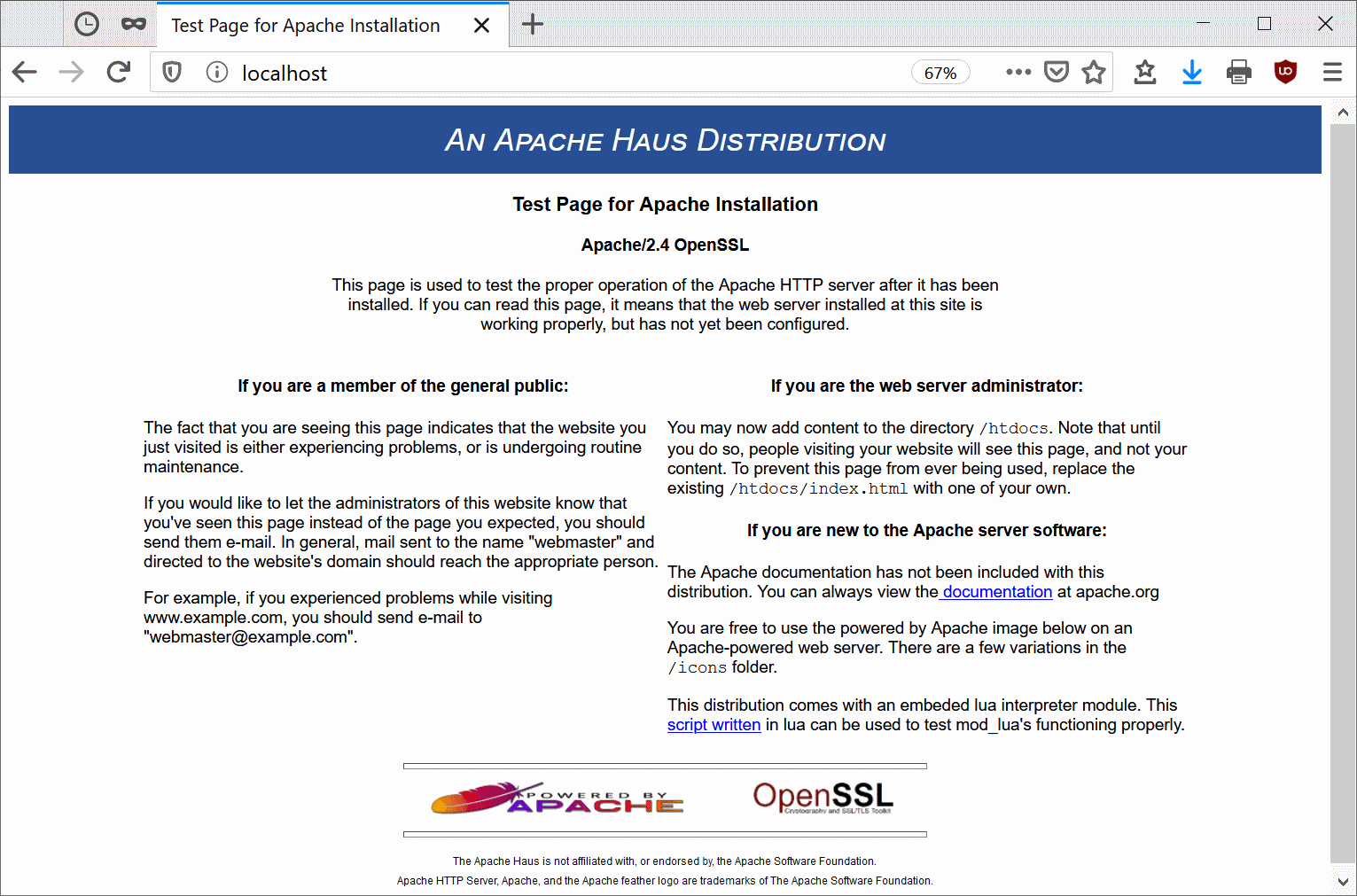Open a new tab with plus button

click(x=533, y=24)
